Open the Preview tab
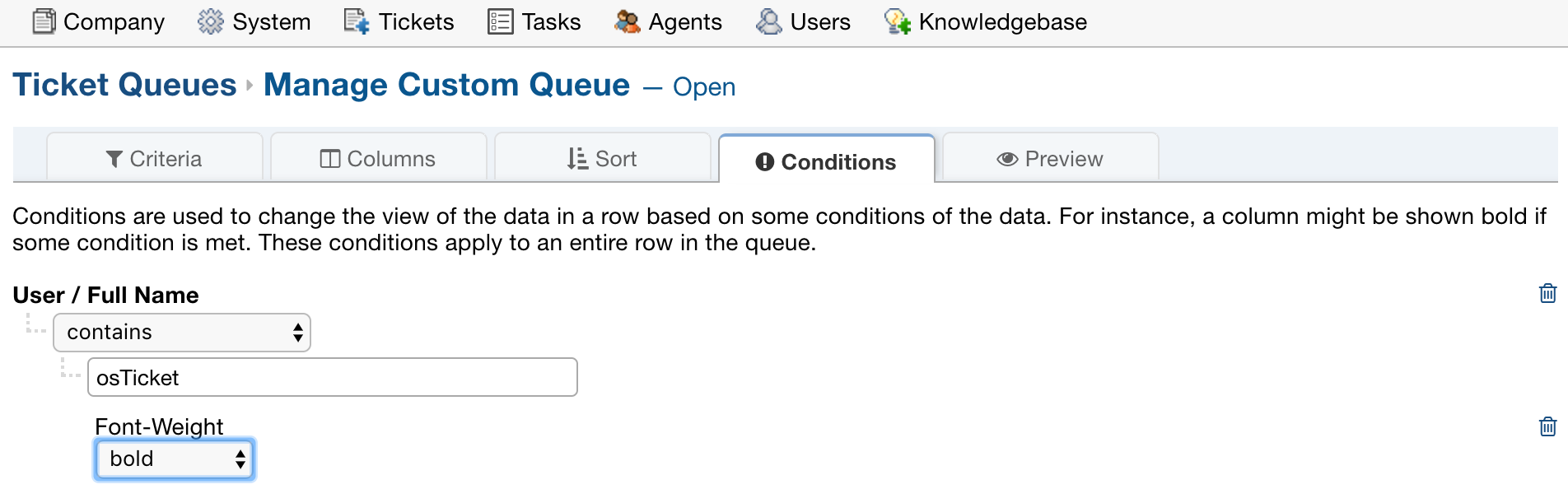 click(x=1050, y=158)
